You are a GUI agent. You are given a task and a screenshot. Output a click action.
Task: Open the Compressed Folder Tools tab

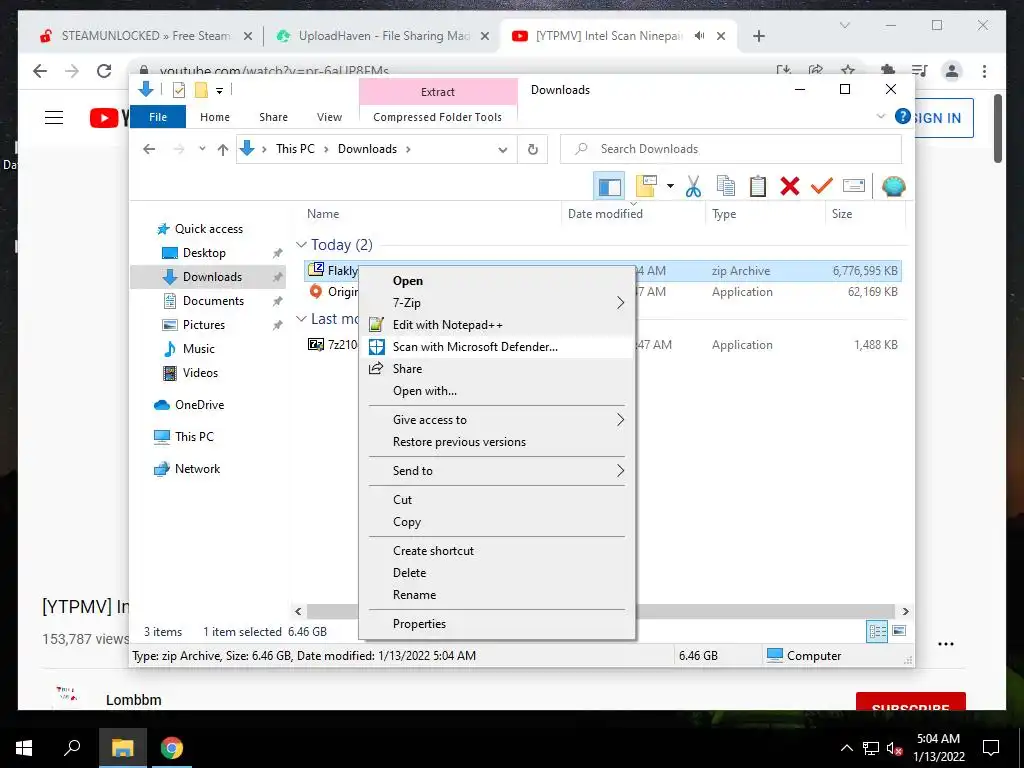(x=438, y=117)
